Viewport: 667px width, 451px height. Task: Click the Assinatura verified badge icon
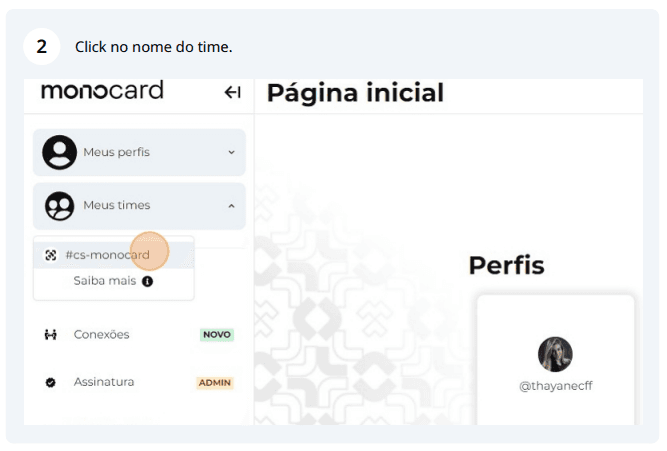tap(50, 382)
